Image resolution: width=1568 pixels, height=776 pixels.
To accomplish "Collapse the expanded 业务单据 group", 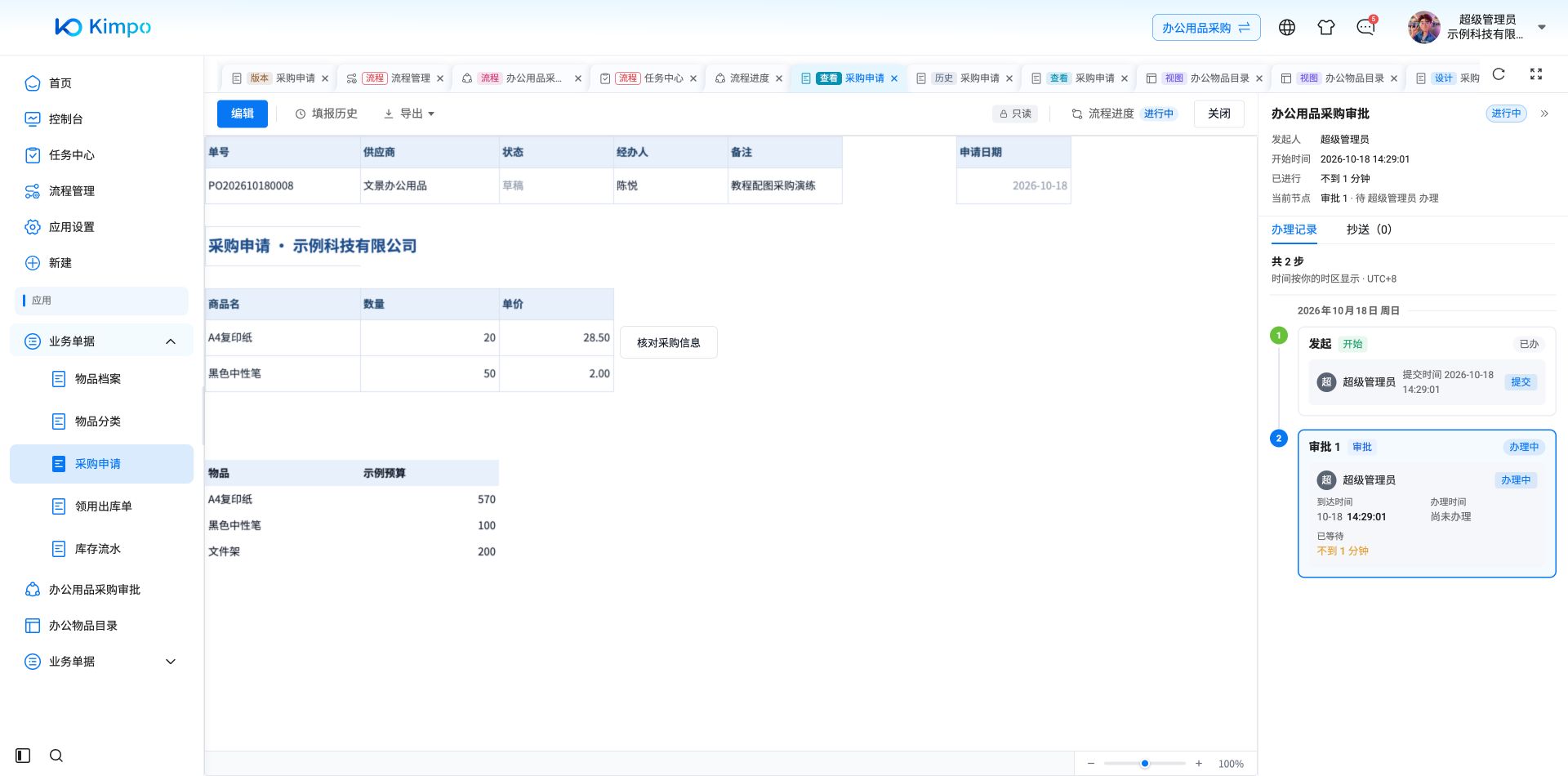I will click(x=101, y=341).
